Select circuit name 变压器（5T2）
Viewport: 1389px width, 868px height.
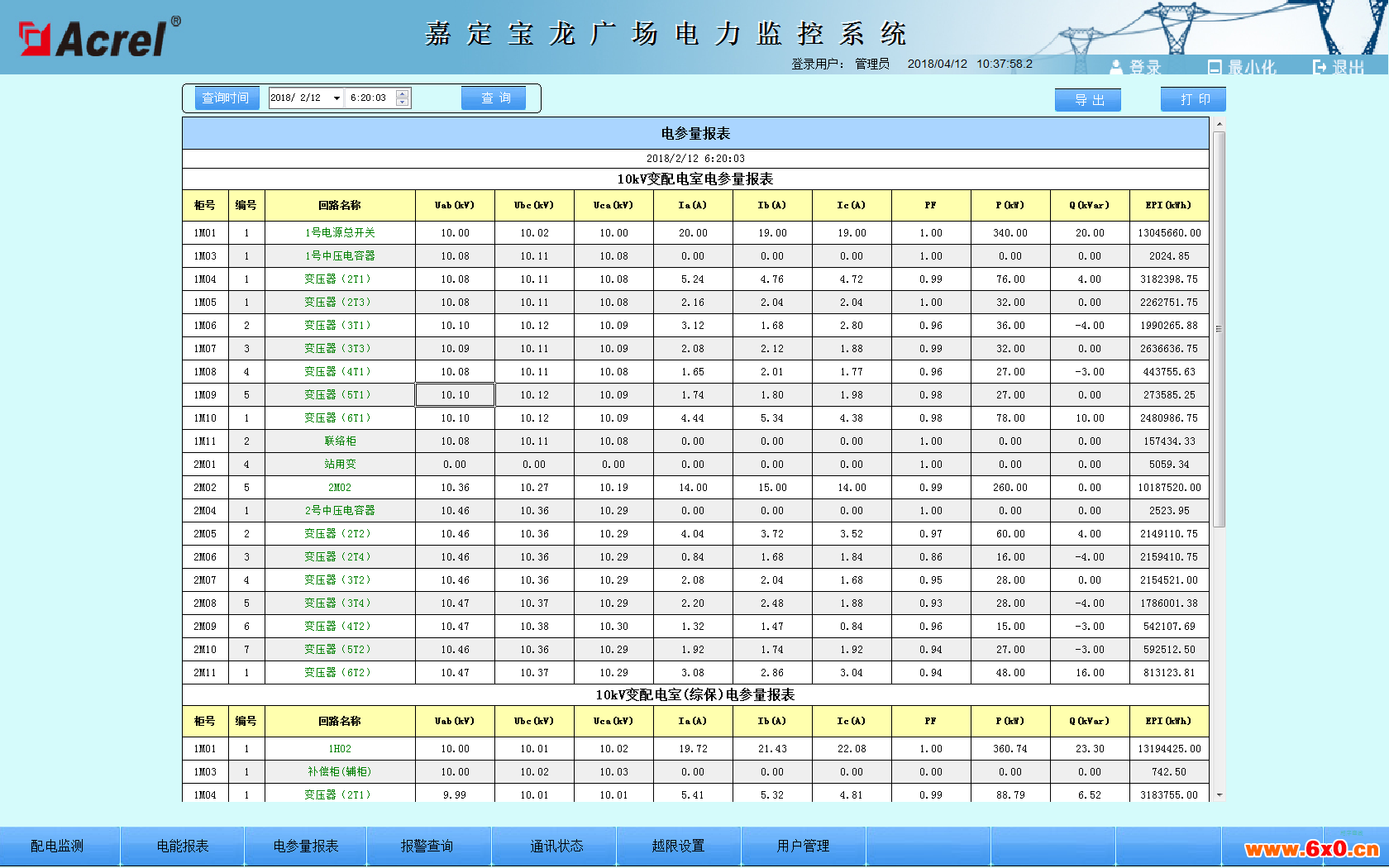(x=337, y=650)
